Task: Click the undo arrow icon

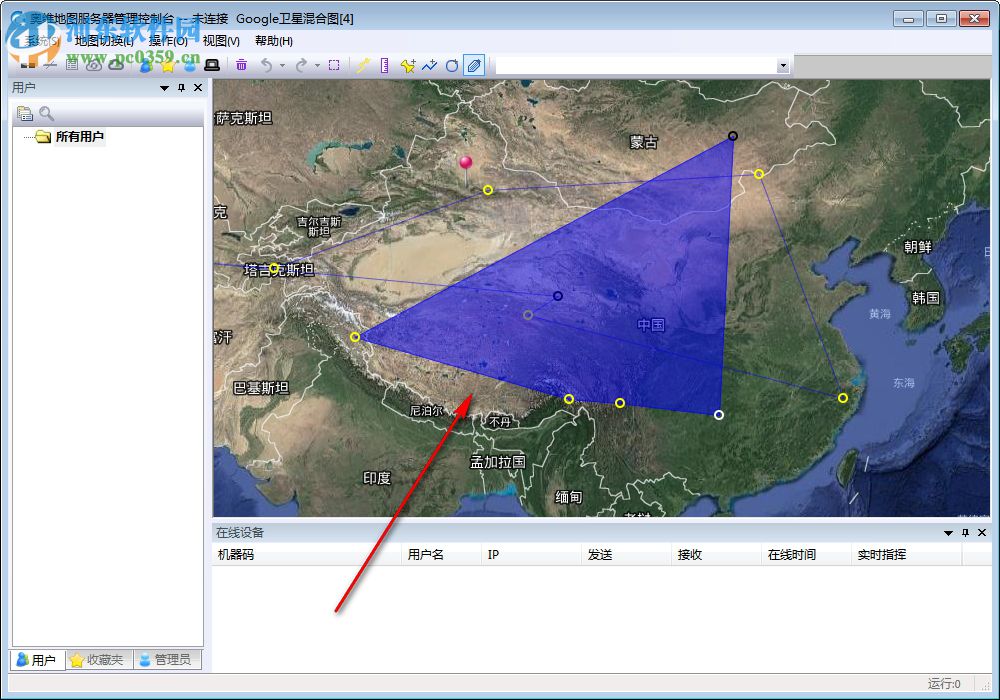Action: (x=268, y=65)
